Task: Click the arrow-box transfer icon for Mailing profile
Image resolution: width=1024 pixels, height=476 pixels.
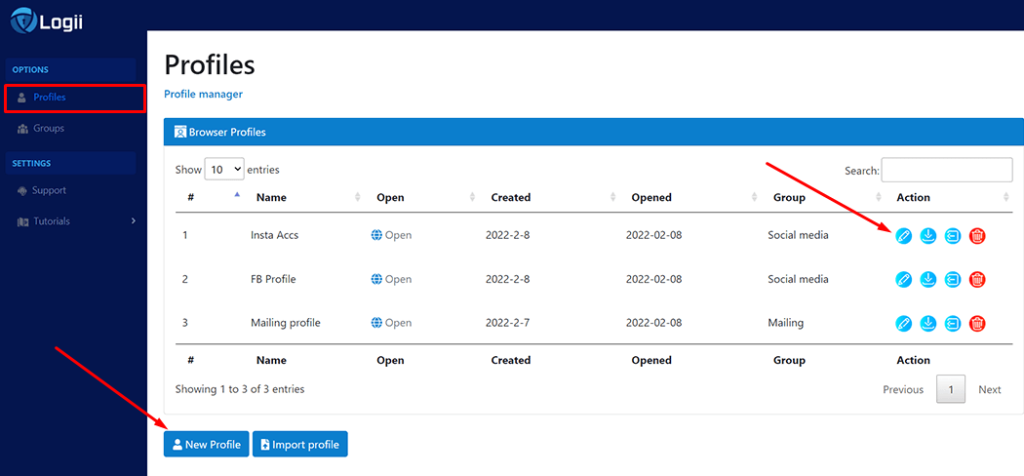Action: point(953,323)
